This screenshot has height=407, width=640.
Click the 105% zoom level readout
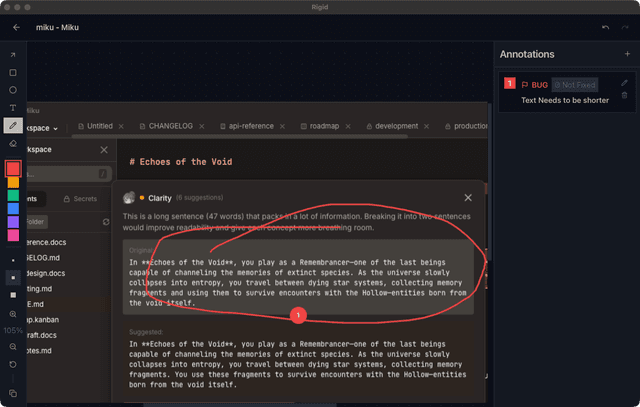click(x=13, y=330)
